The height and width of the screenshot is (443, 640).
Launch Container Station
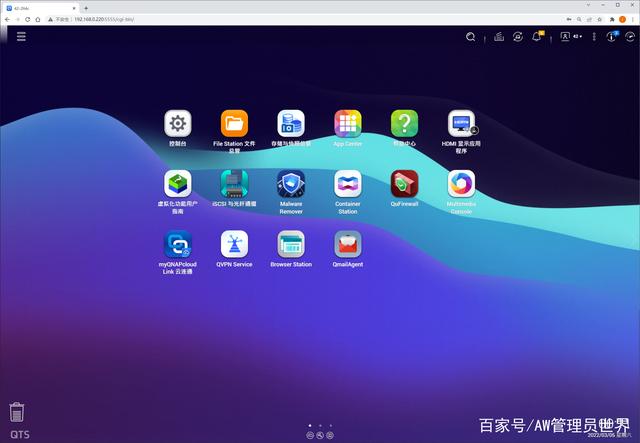[x=348, y=184]
